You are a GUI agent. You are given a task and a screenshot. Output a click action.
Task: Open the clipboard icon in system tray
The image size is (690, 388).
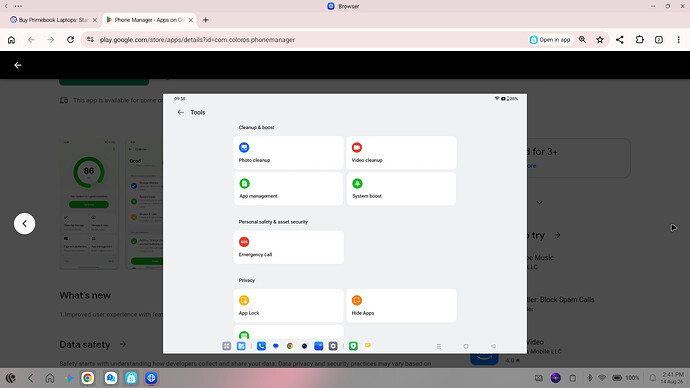click(573, 378)
